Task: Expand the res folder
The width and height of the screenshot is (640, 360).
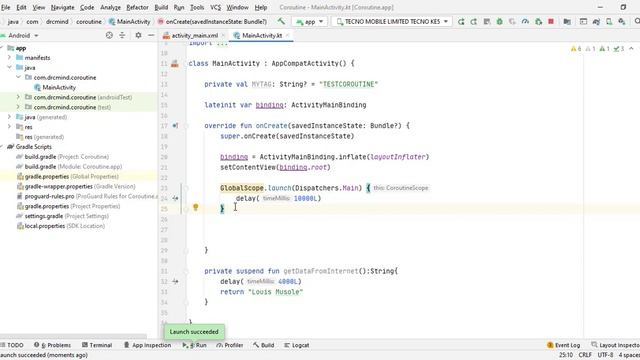Action: (x=9, y=127)
